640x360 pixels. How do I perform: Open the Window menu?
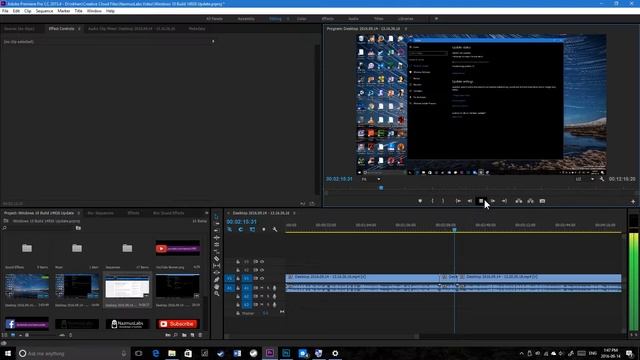(94, 11)
